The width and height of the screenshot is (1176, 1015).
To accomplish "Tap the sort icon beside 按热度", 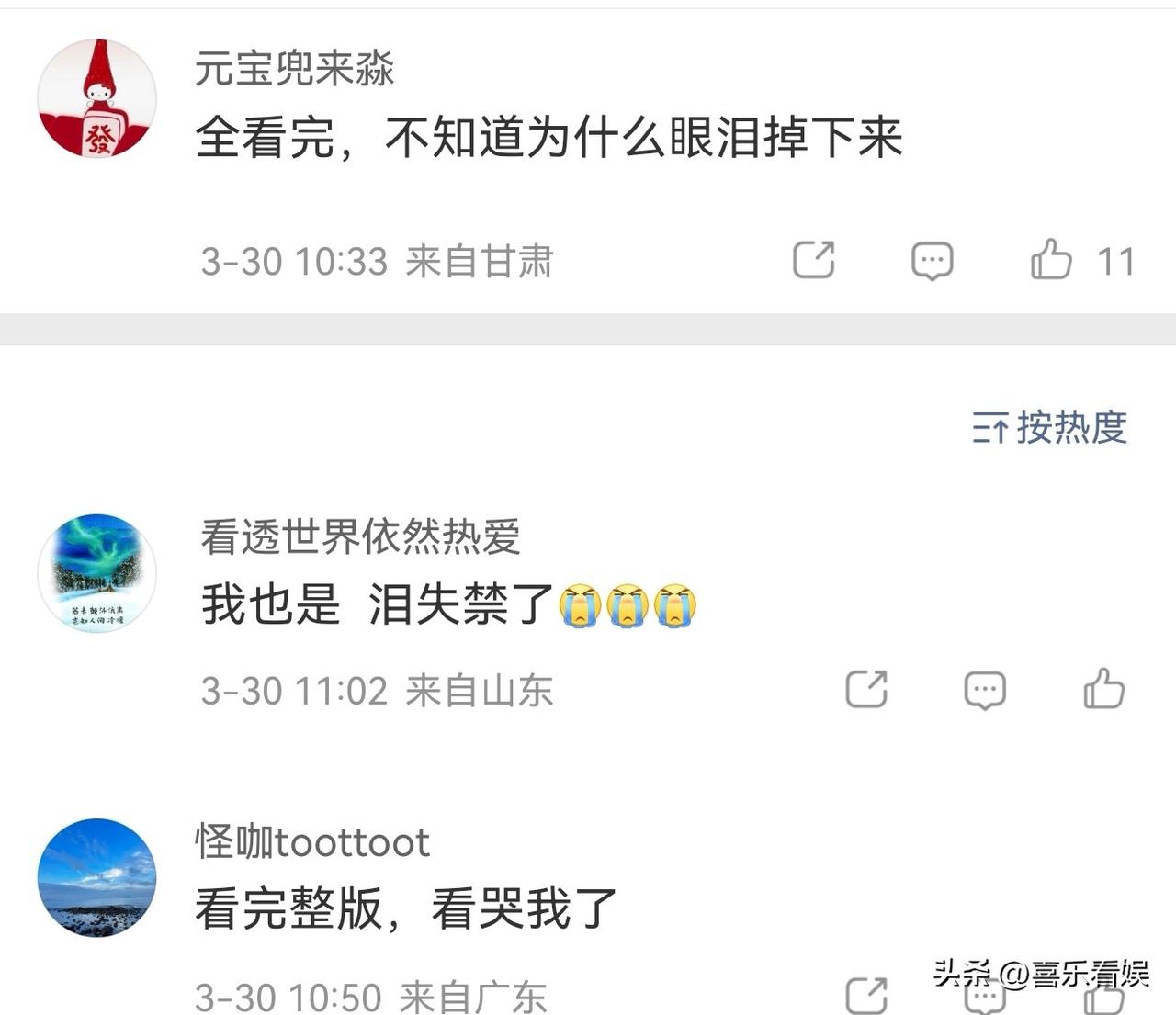I will coord(989,428).
